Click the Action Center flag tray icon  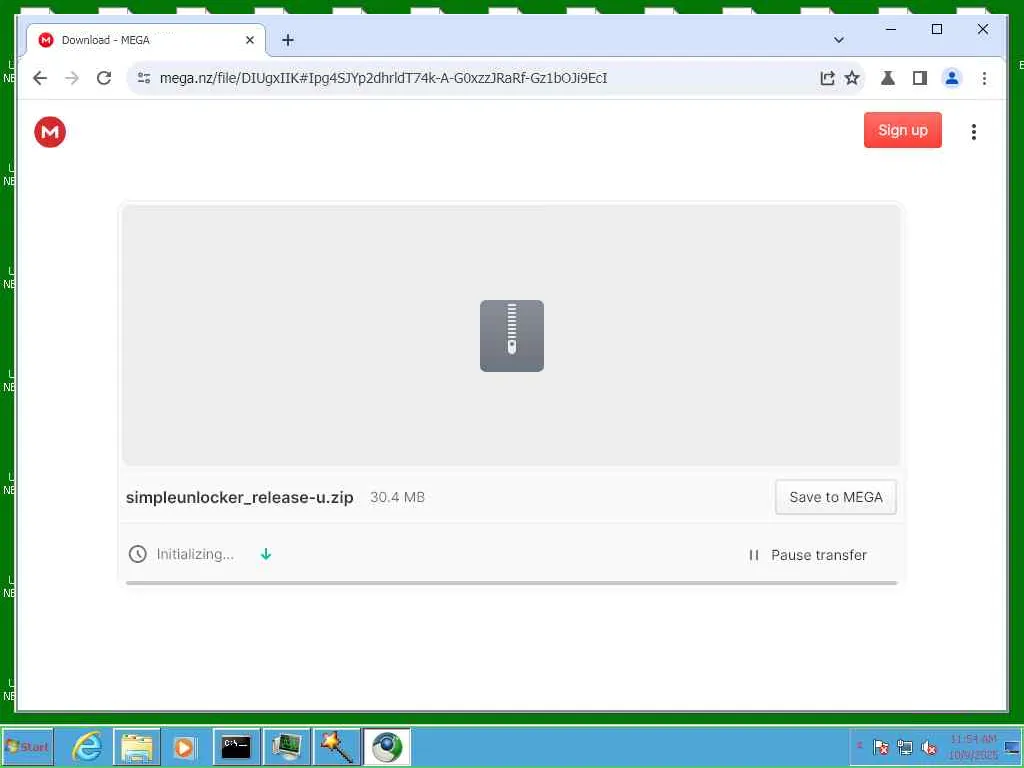tap(881, 746)
